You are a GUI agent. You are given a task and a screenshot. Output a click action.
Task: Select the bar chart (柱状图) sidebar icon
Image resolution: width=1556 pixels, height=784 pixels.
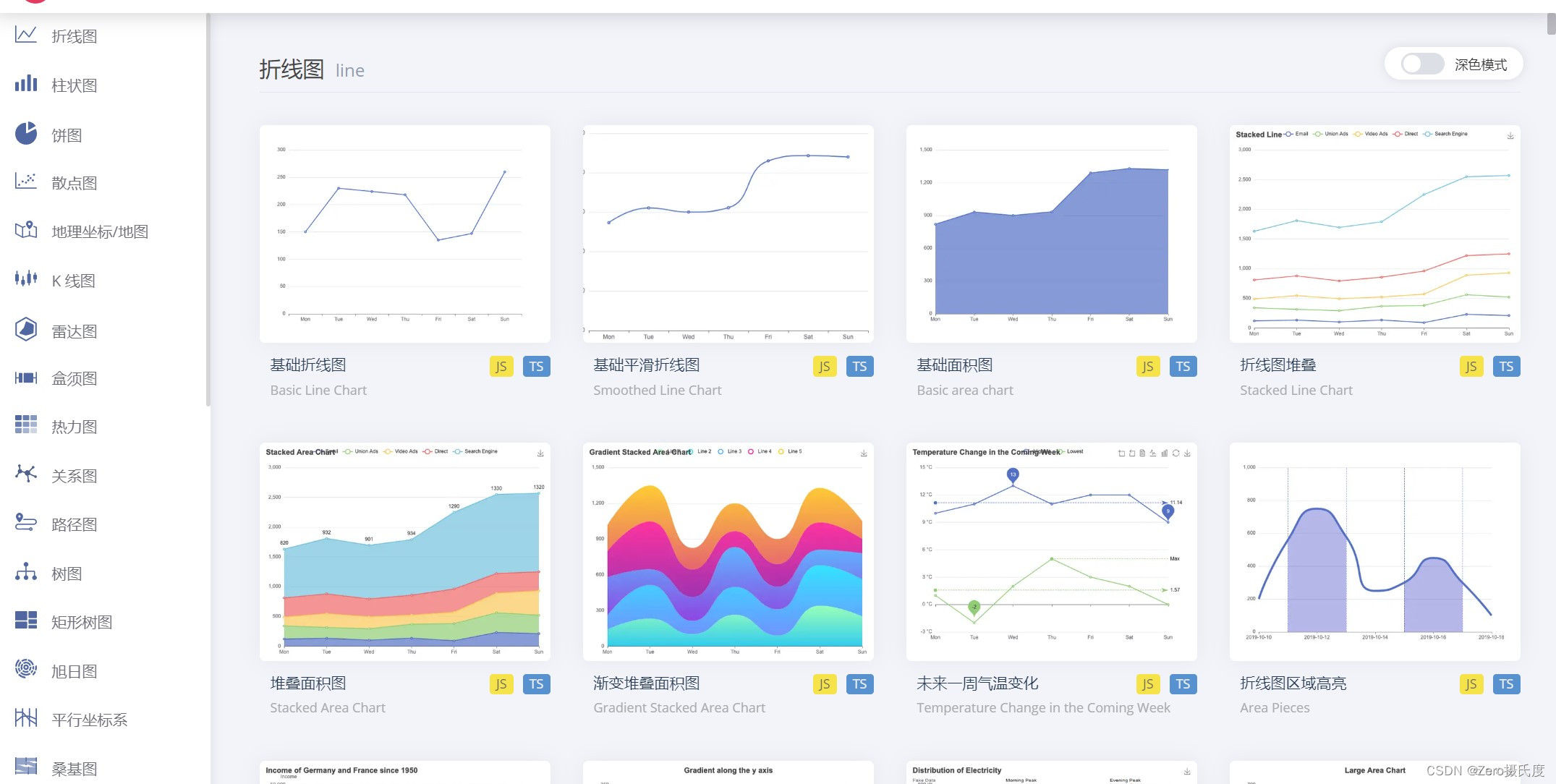pyautogui.click(x=26, y=84)
